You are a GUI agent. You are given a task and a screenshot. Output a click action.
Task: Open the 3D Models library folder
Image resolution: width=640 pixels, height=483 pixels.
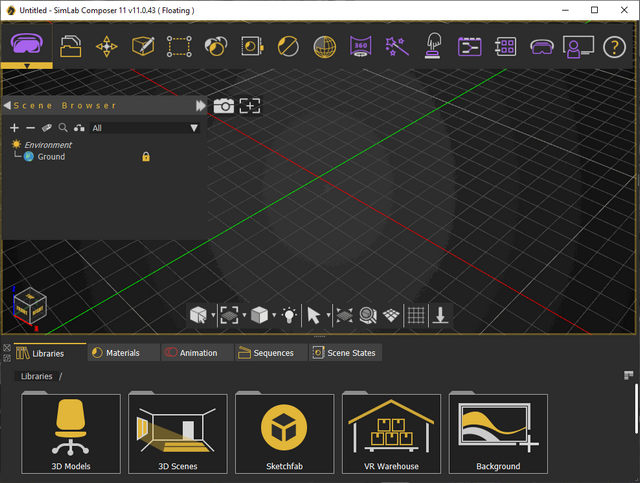pos(71,433)
